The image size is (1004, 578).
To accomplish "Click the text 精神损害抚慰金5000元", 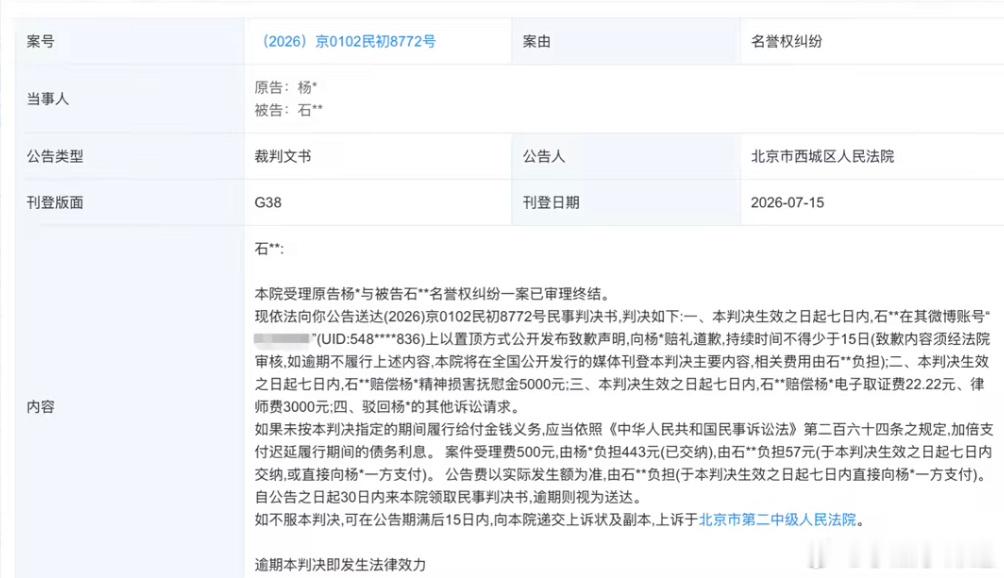I will click(x=492, y=384).
